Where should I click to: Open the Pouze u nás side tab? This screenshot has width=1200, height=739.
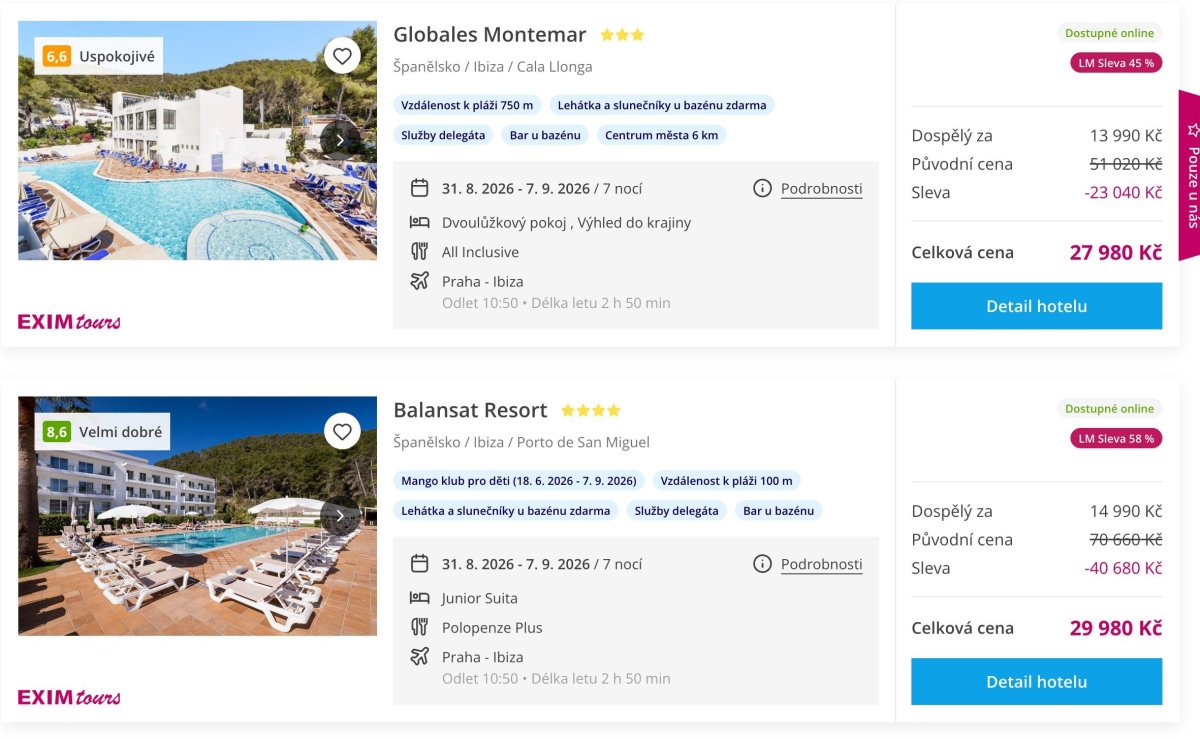pos(1190,174)
